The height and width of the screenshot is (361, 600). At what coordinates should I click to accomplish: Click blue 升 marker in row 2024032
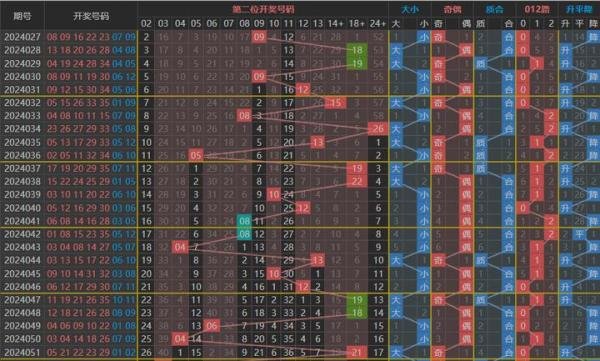565,103
